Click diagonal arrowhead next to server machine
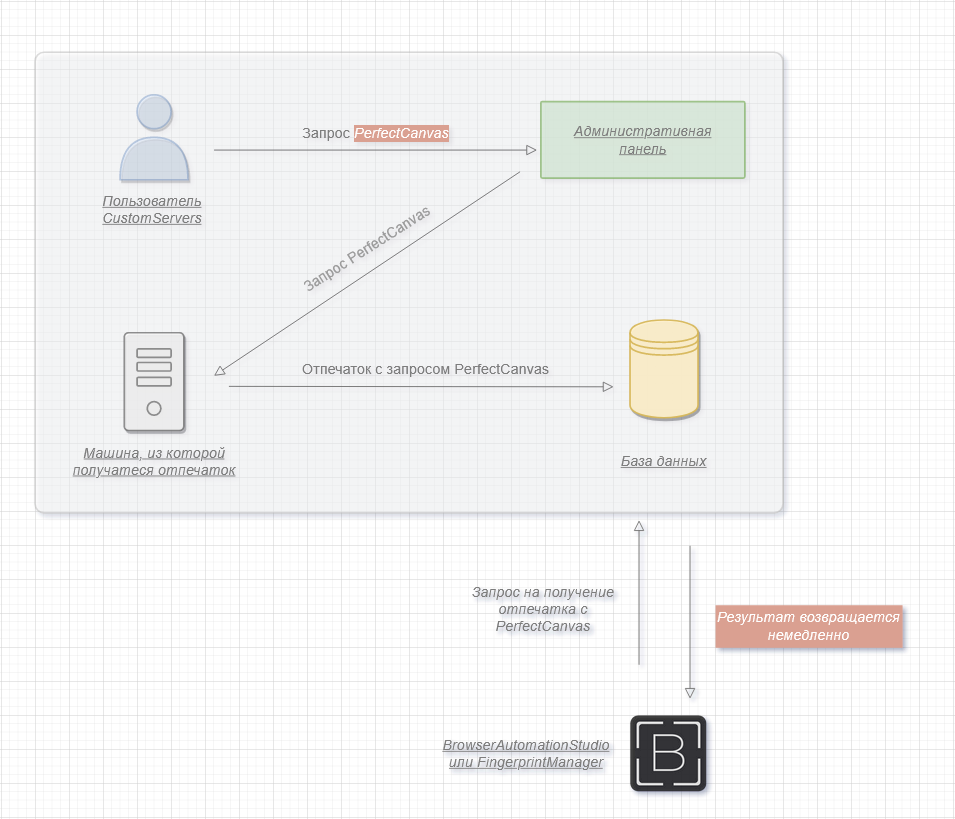The height and width of the screenshot is (819, 955). tap(221, 370)
